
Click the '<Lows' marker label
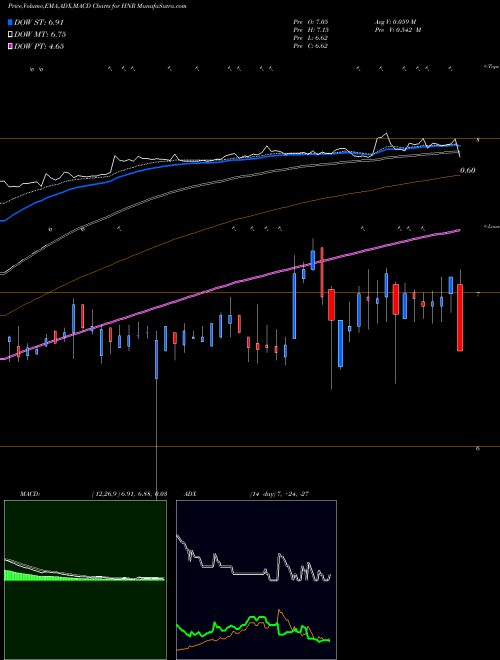tap(491, 226)
